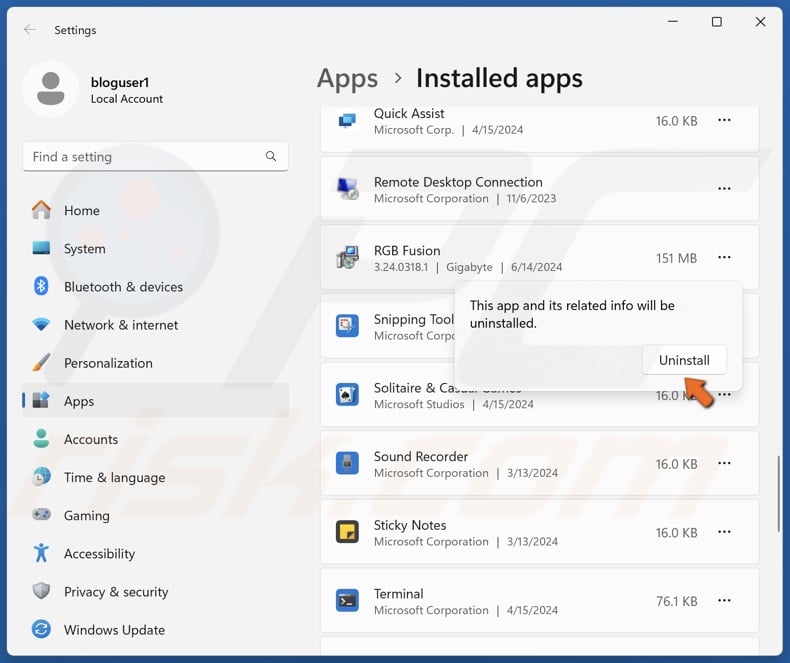Click the Sound Recorder app name

click(421, 456)
